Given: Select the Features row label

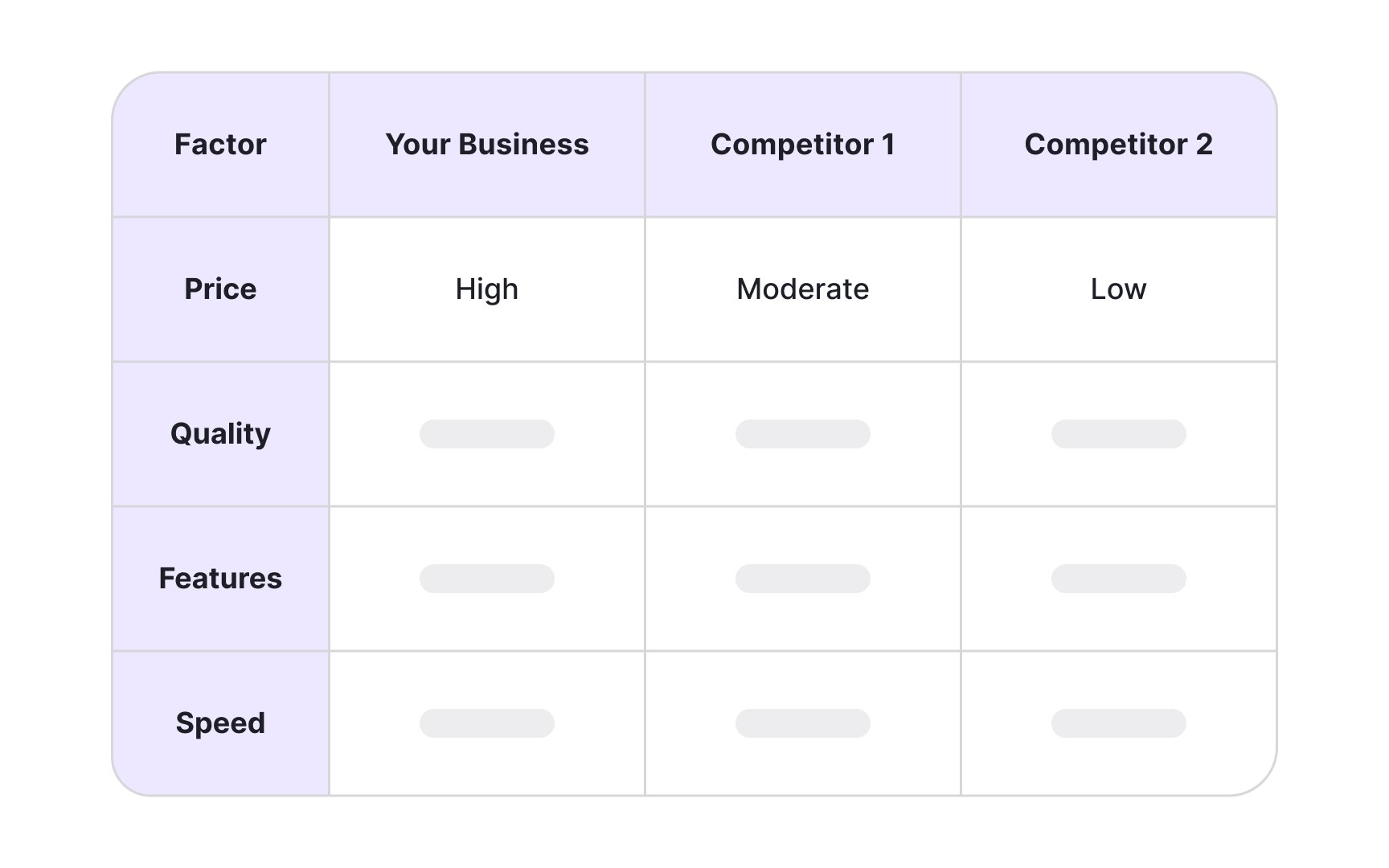Looking at the screenshot, I should click(220, 579).
